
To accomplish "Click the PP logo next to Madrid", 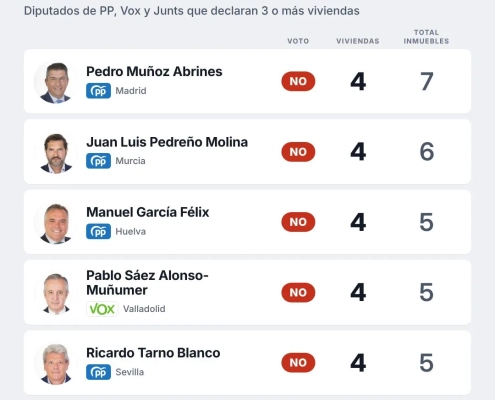I will [98, 91].
